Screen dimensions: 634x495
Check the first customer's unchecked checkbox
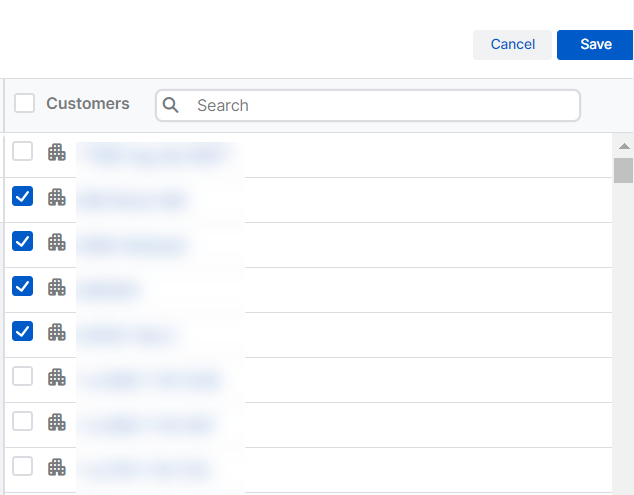(x=22, y=151)
